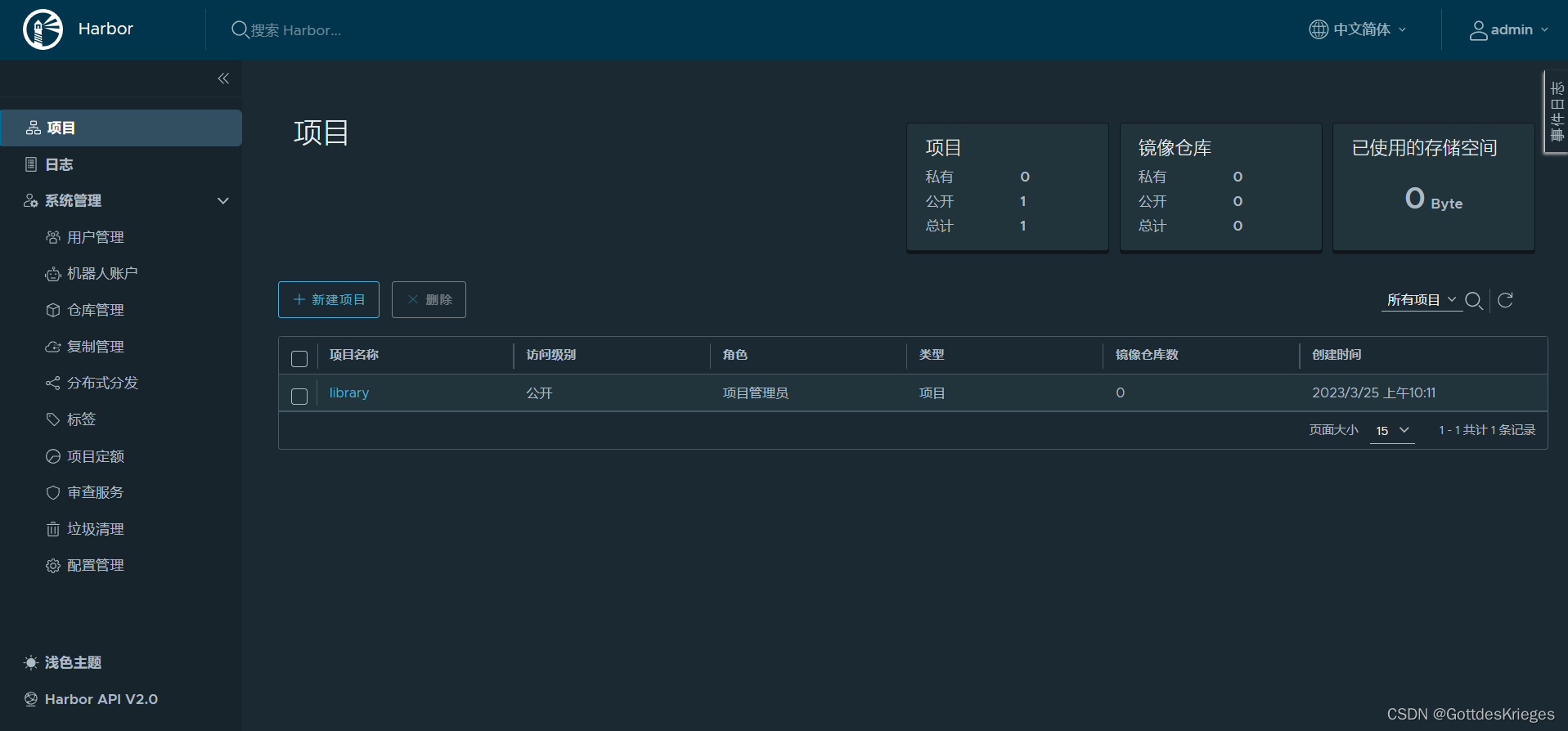1568x731 pixels.
Task: Sort by 项目名称 column header
Action: (354, 355)
